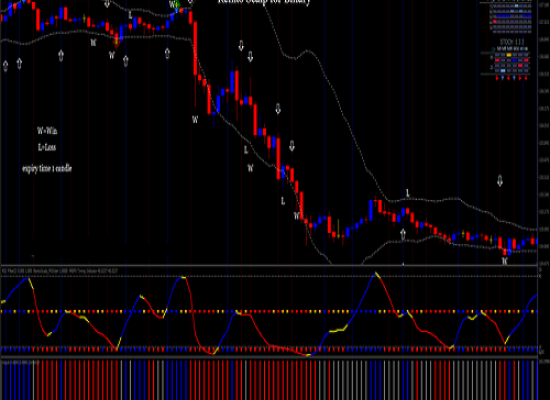Click the W marker at the bottom right of chart

504,261
